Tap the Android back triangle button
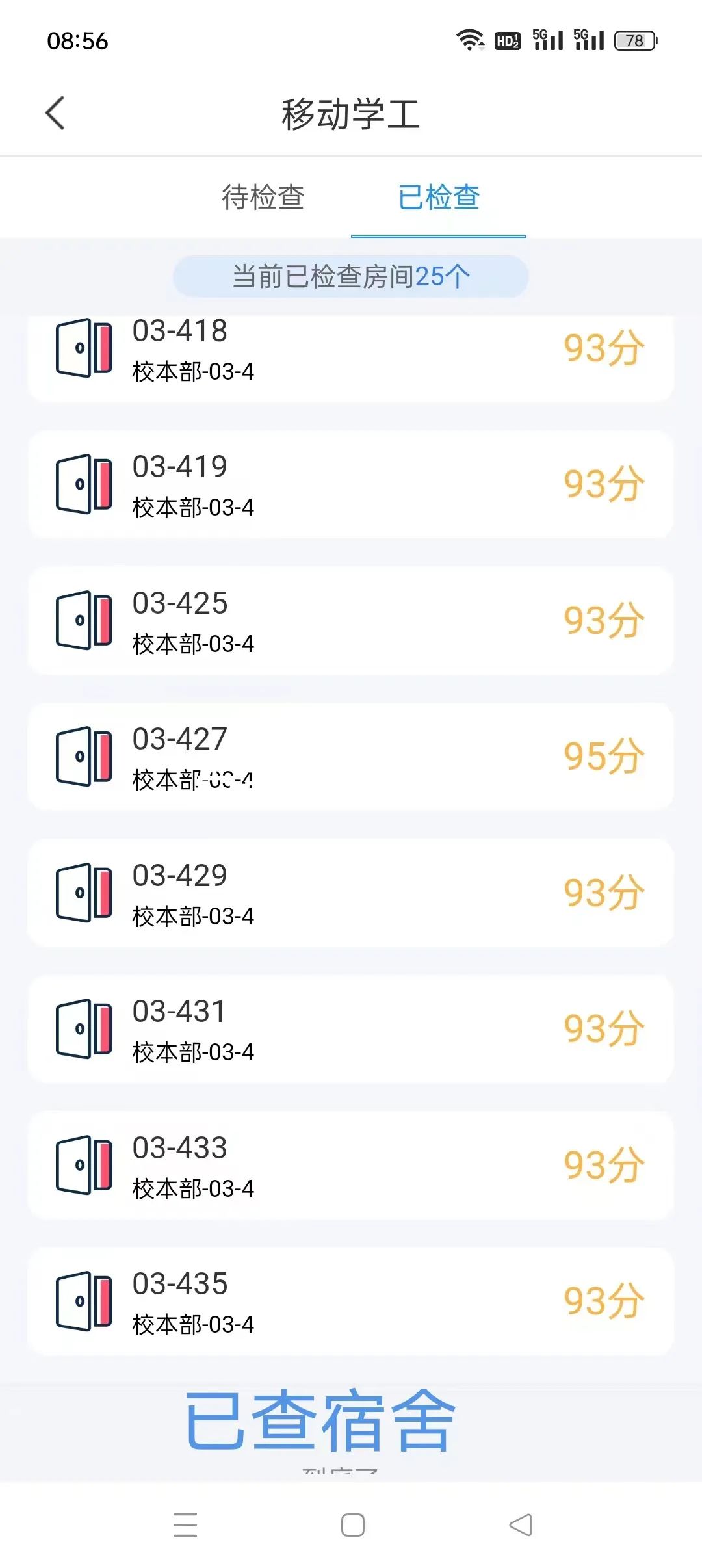 coord(520,1525)
